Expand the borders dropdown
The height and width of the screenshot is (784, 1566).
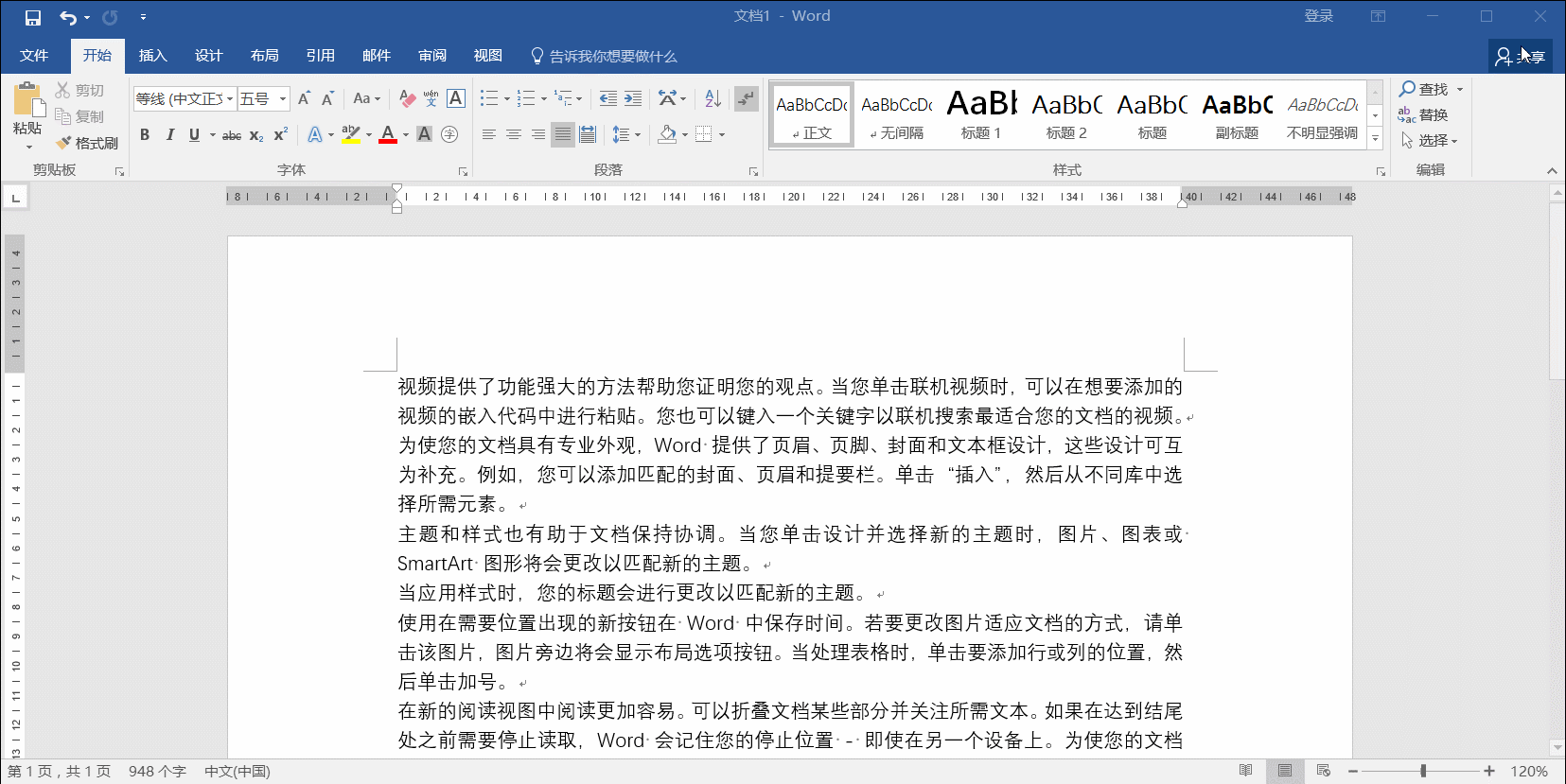pos(722,135)
